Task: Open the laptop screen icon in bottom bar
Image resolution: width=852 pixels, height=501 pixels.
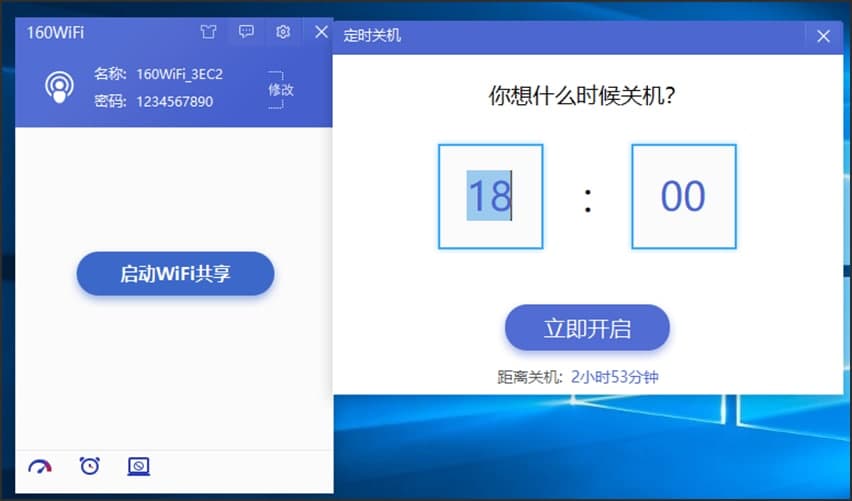Action: pos(139,466)
